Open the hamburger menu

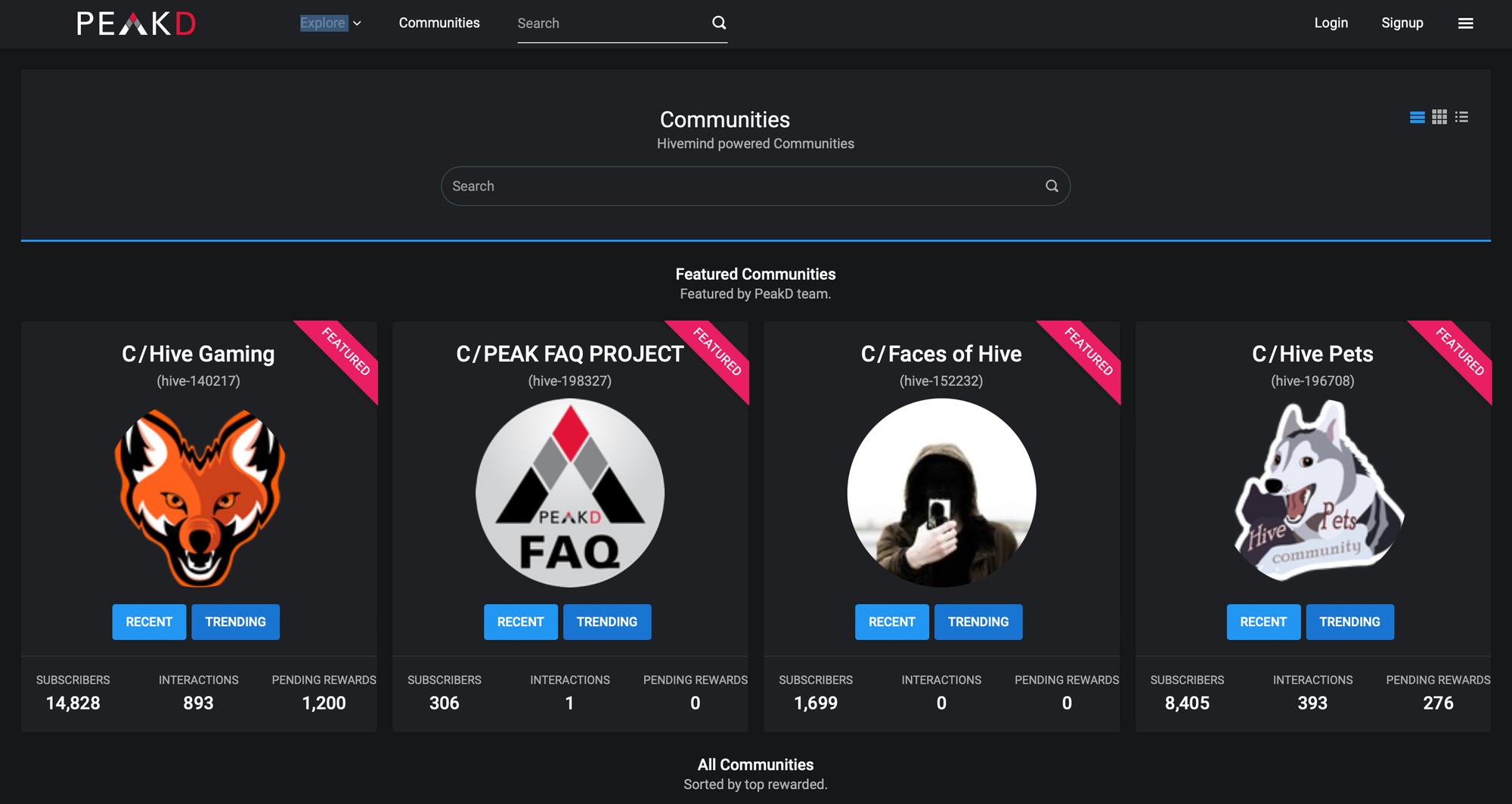click(1465, 23)
